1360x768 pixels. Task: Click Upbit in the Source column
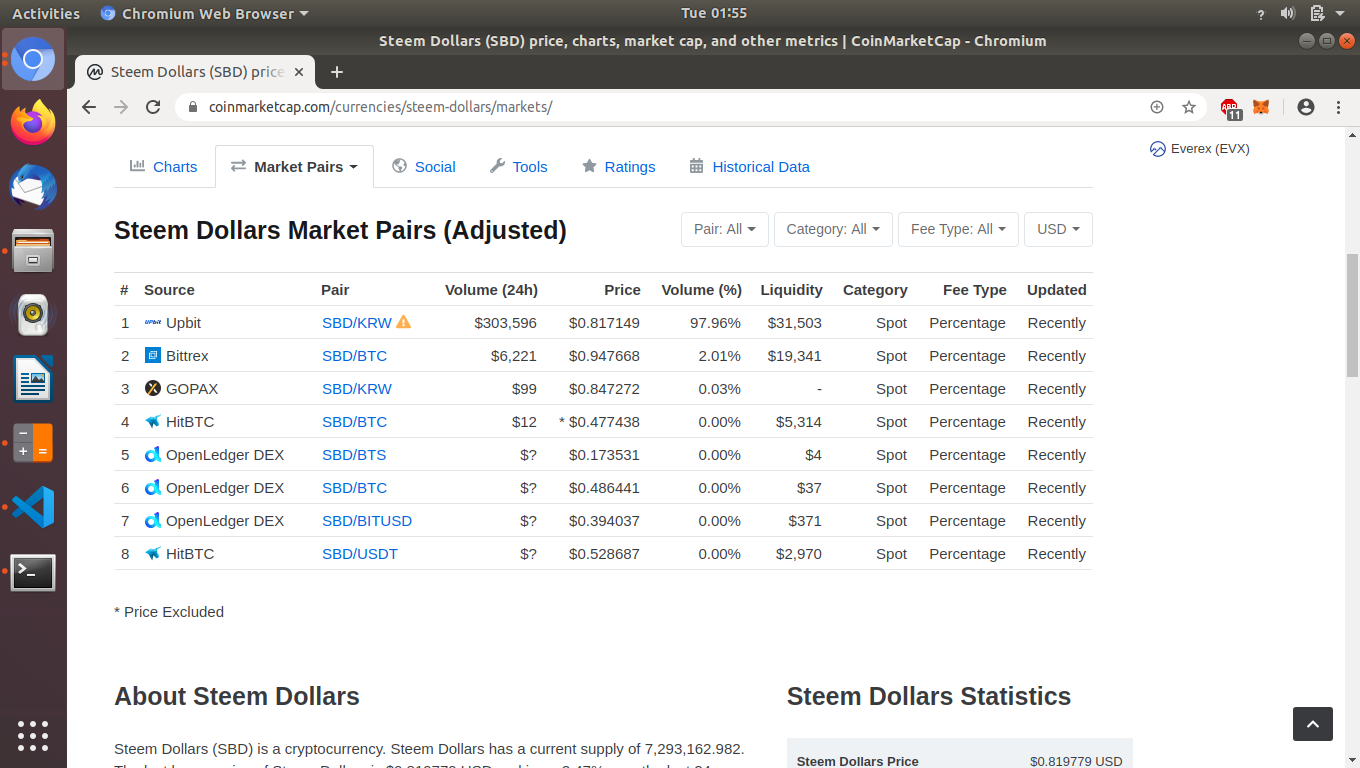(x=183, y=323)
